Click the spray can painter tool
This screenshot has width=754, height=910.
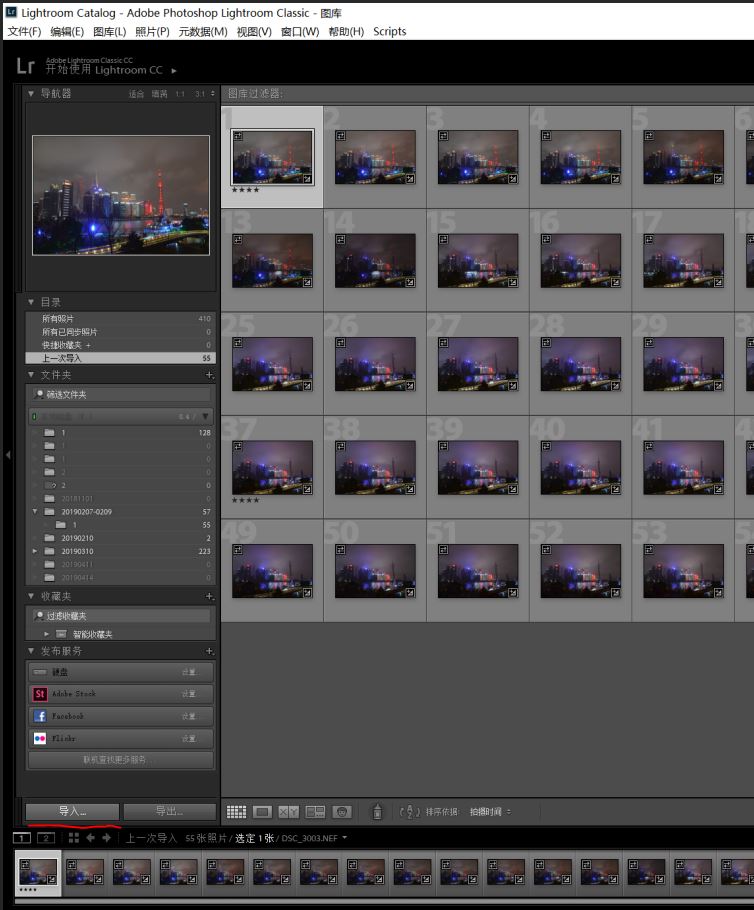(377, 812)
